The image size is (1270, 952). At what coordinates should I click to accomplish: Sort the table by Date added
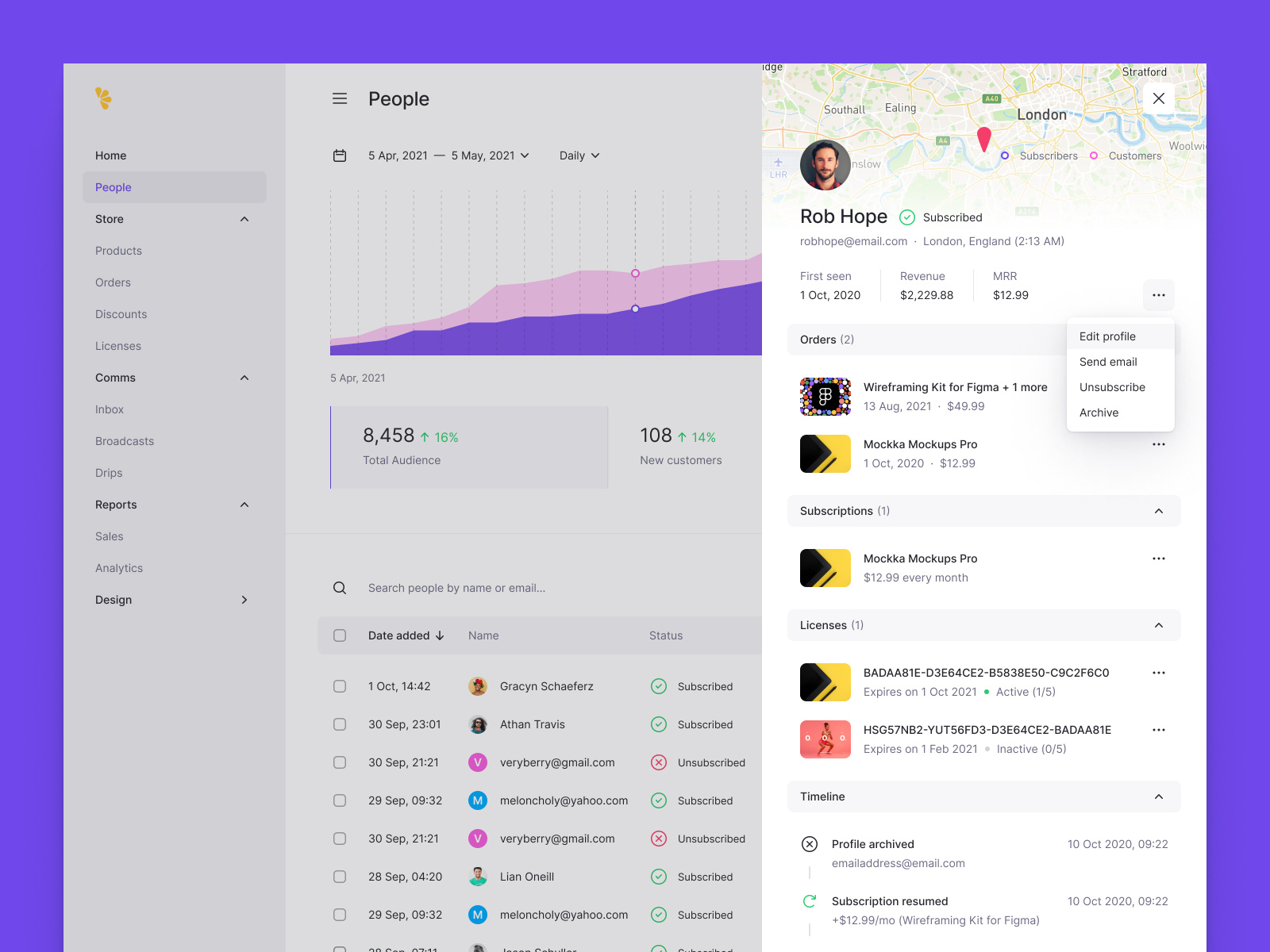[x=406, y=635]
